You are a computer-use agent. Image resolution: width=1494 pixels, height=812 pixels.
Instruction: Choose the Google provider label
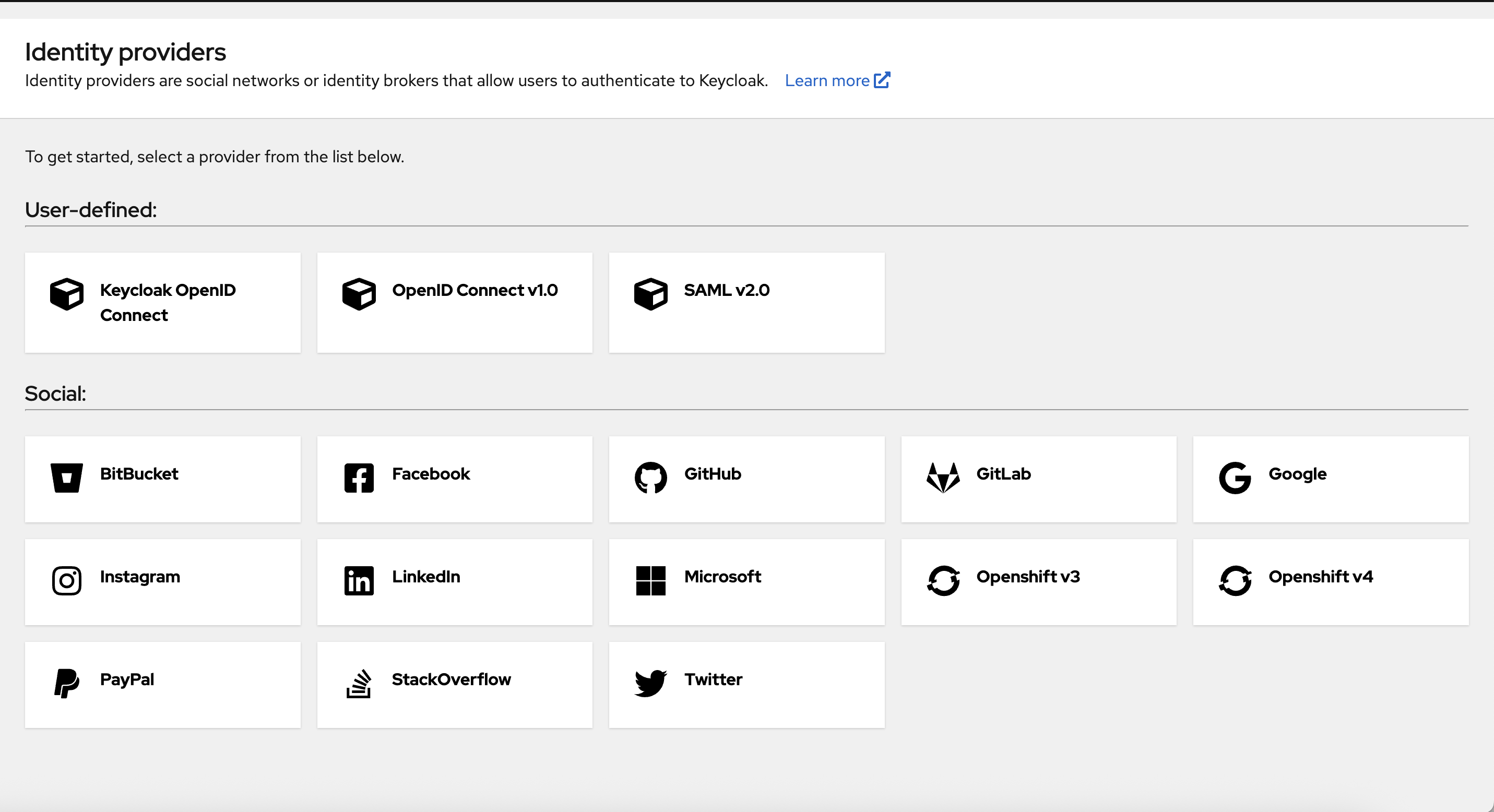(x=1298, y=475)
